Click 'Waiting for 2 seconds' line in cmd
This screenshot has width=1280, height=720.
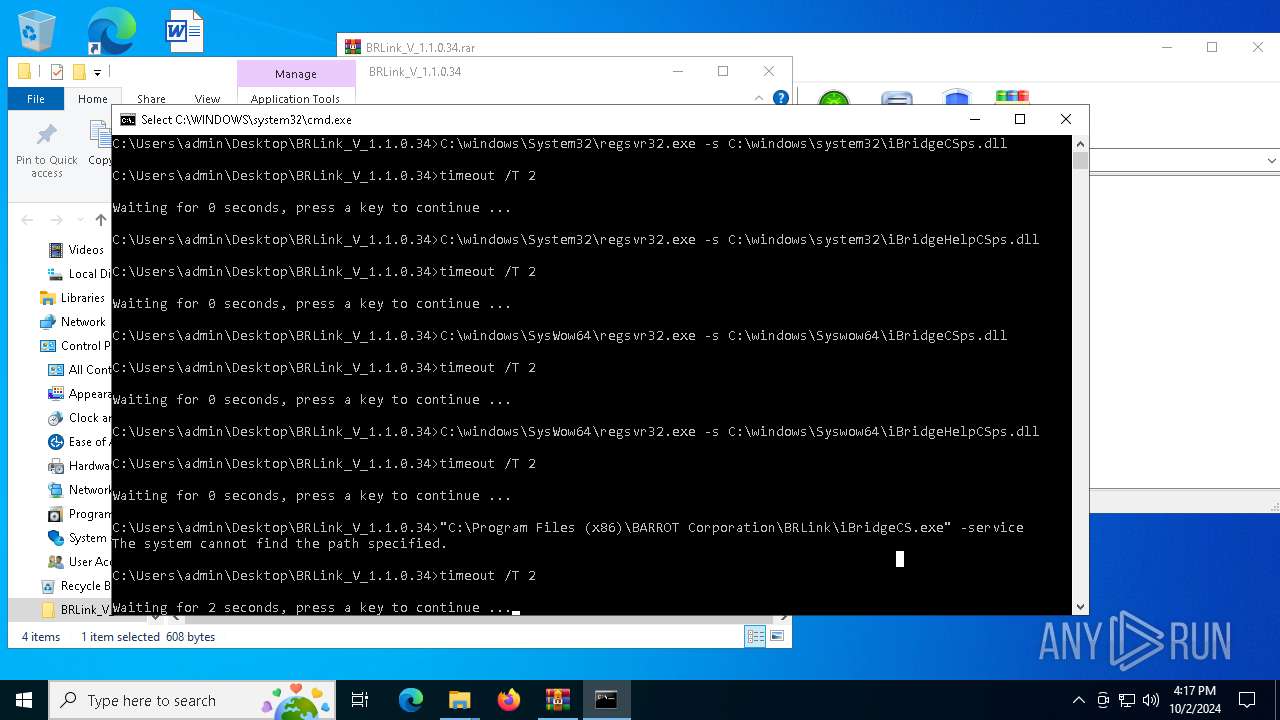tap(312, 608)
